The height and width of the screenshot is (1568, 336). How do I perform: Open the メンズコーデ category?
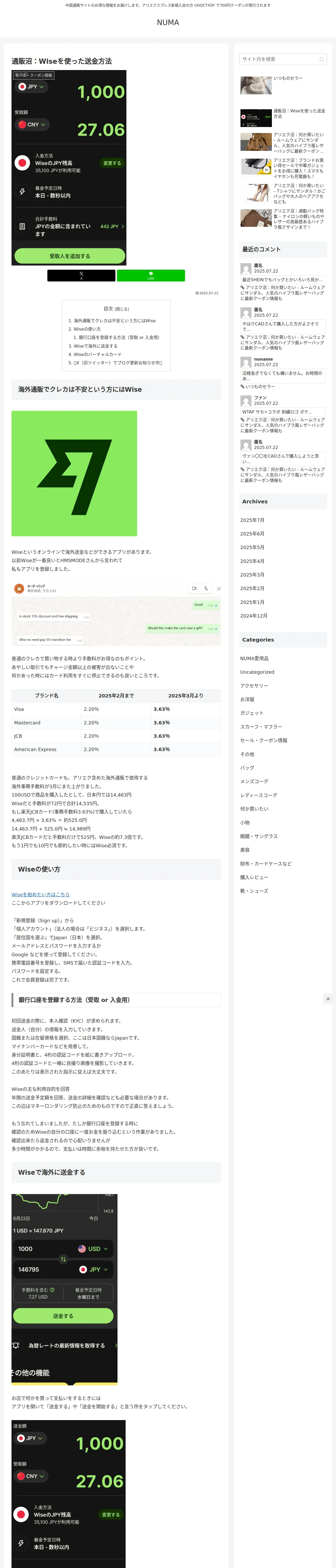point(254,782)
